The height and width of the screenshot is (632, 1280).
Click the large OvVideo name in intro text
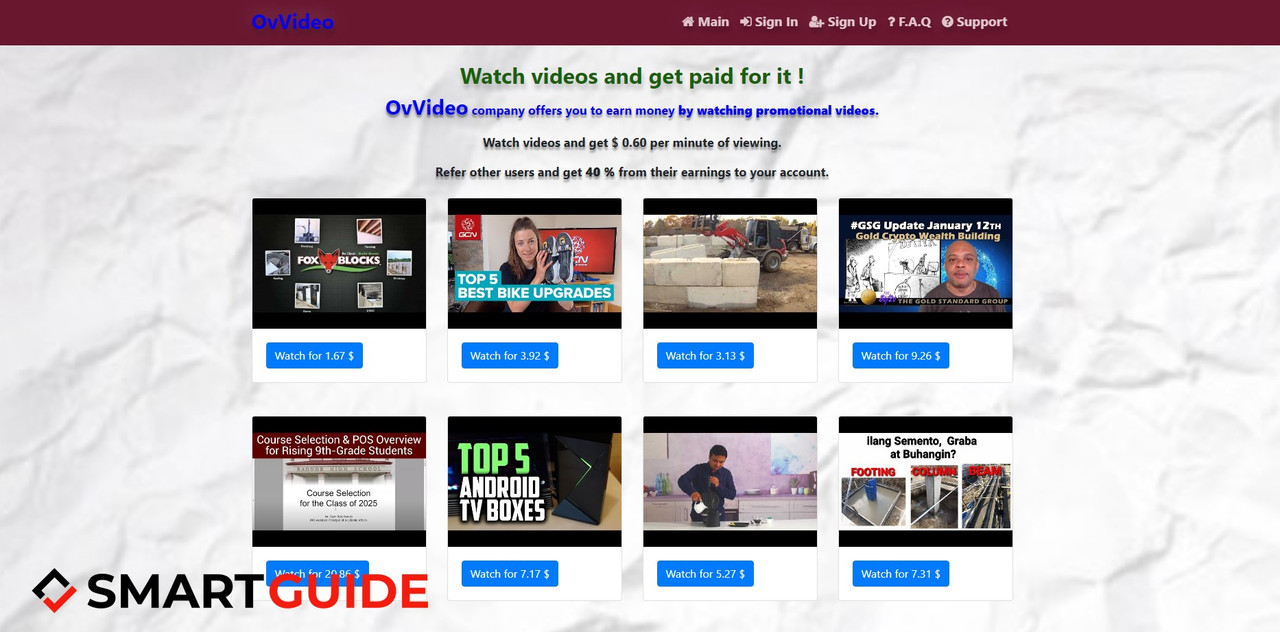pyautogui.click(x=427, y=108)
